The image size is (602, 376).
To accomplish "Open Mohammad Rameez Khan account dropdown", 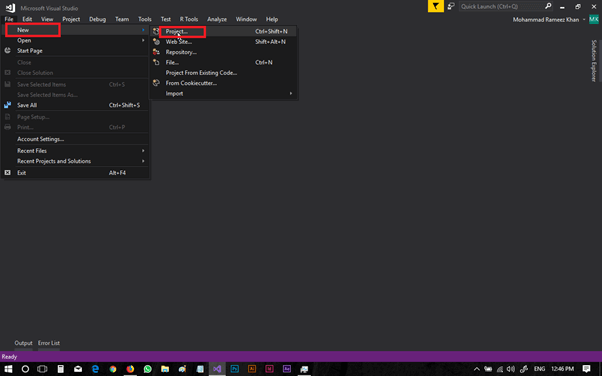I will pos(549,20).
